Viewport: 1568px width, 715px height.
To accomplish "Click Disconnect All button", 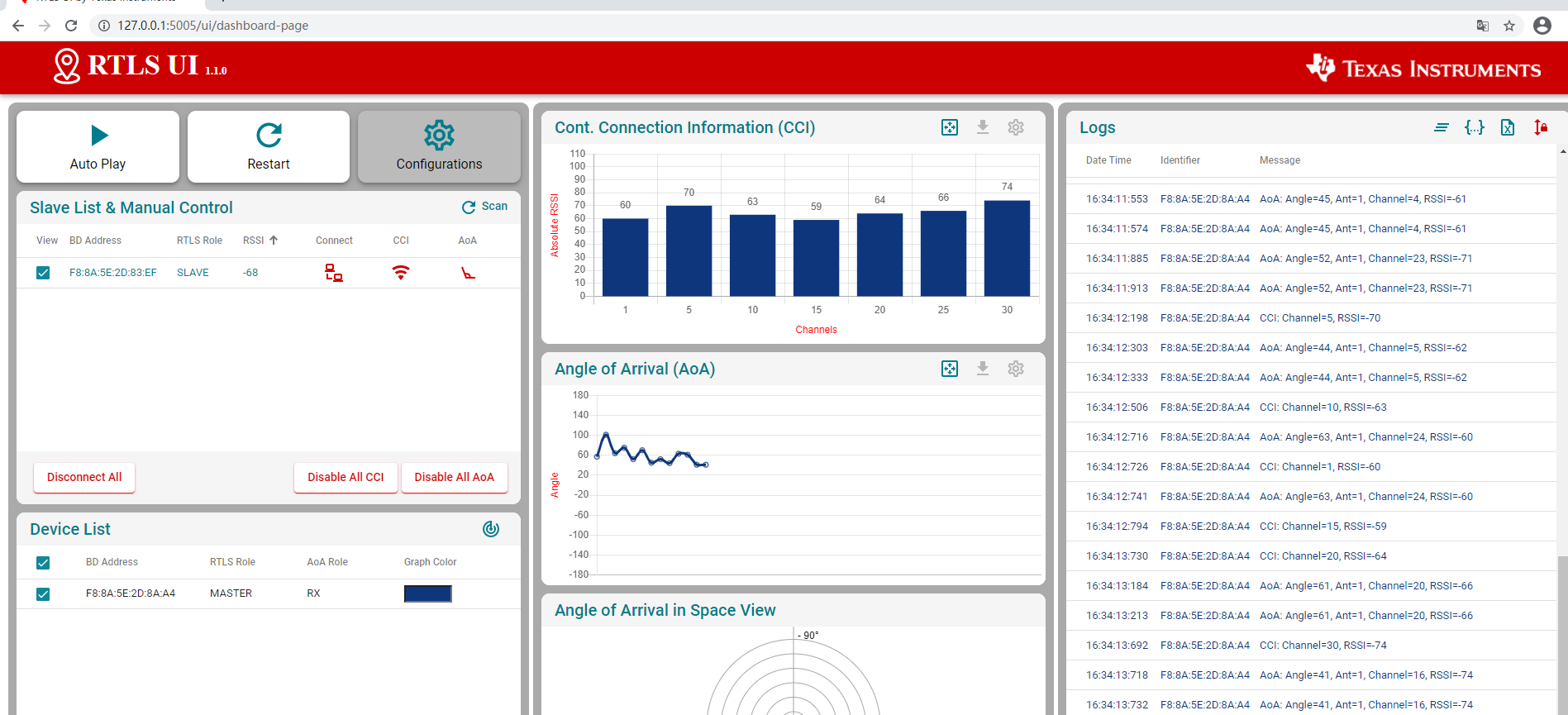I will pos(84,477).
